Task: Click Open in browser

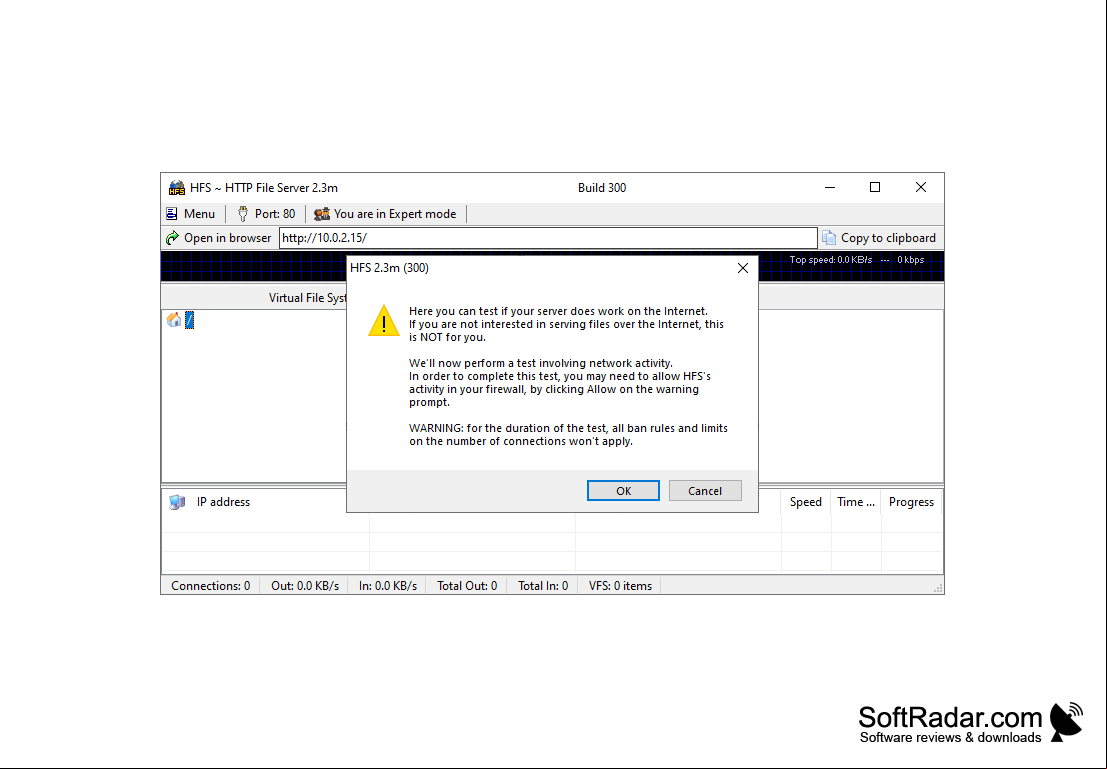Action: point(219,238)
